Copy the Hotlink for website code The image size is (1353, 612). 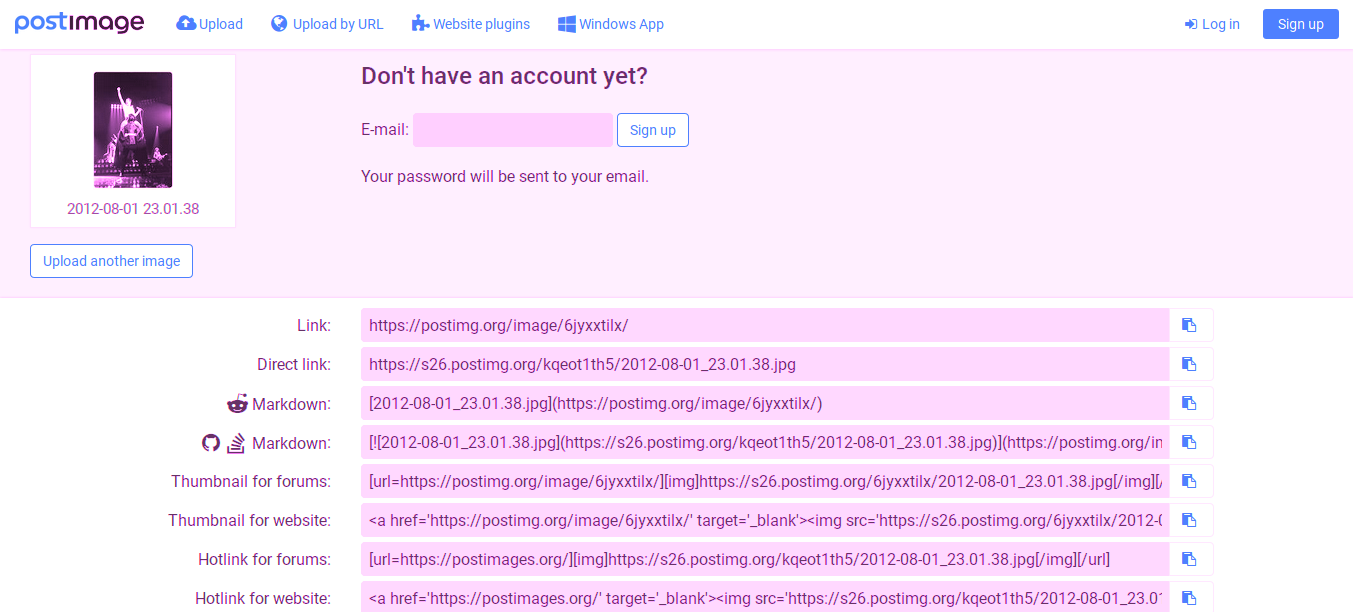pos(1190,598)
